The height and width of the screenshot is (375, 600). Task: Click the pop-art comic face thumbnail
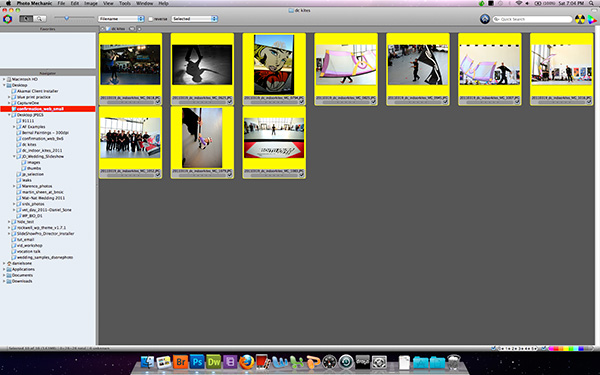pyautogui.click(x=274, y=65)
